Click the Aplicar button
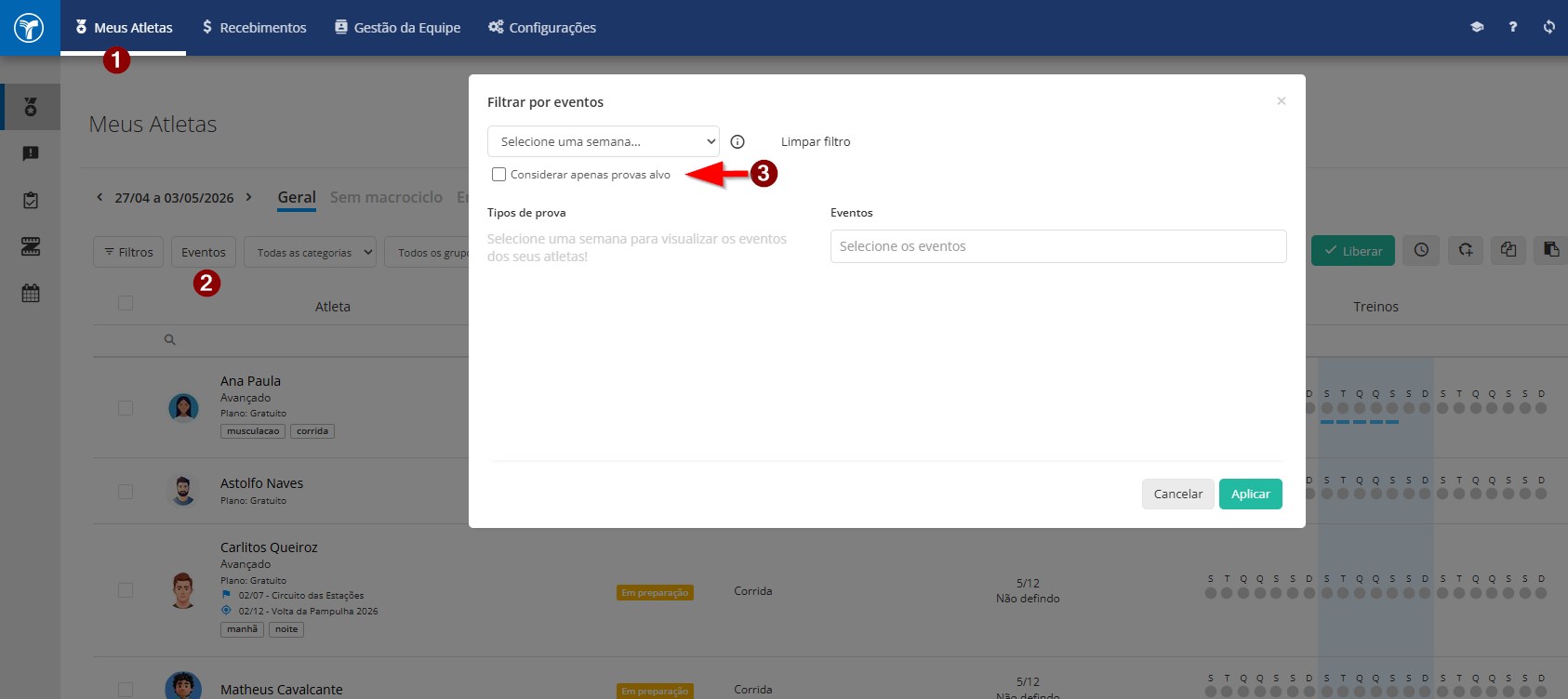1568x699 pixels. tap(1251, 494)
